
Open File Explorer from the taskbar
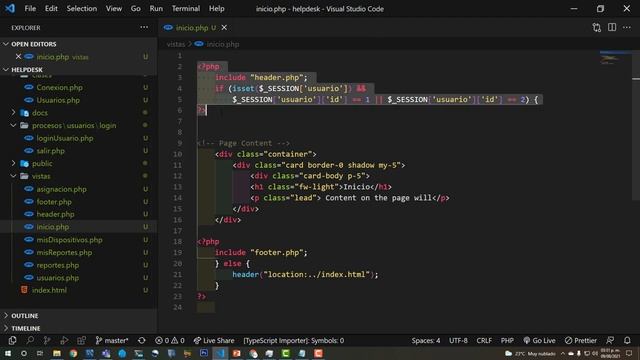coord(57,353)
